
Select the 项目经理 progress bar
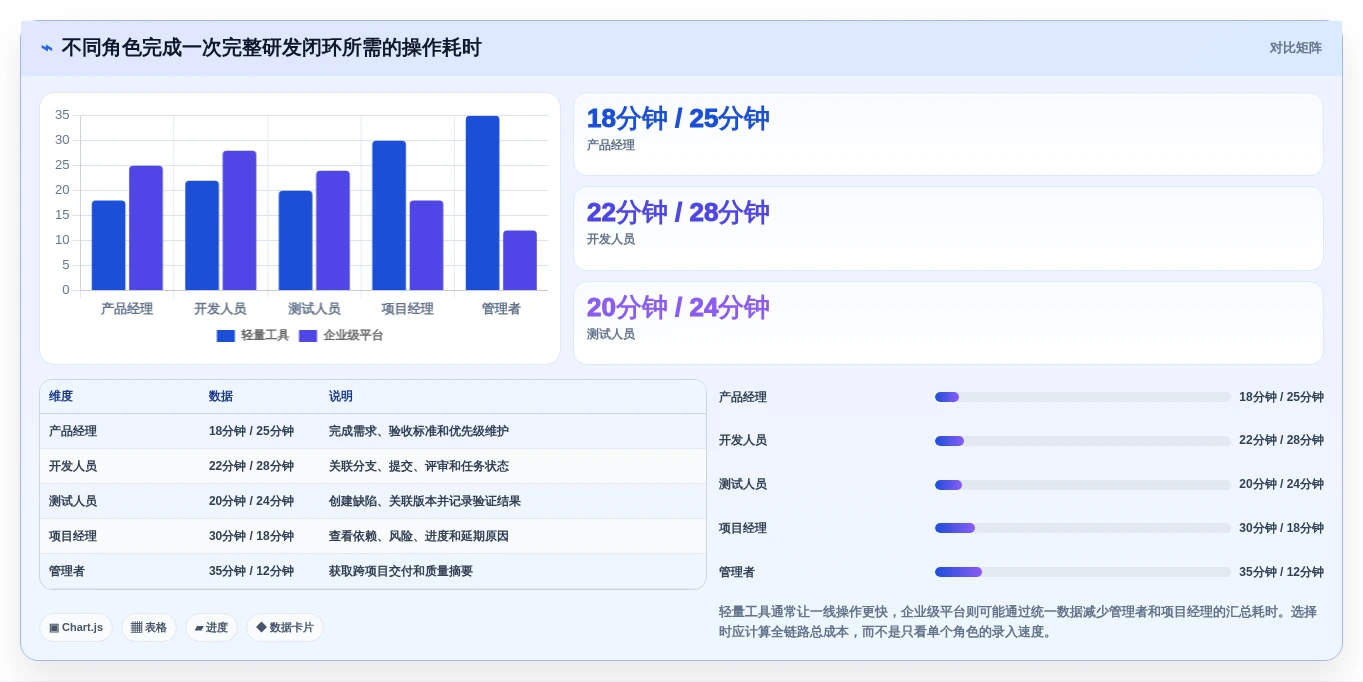[x=1083, y=528]
